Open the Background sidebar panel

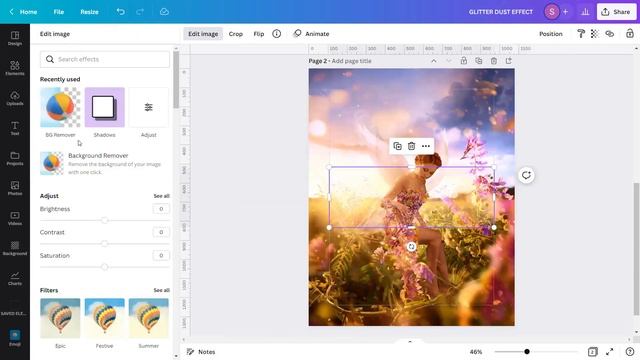(15, 248)
